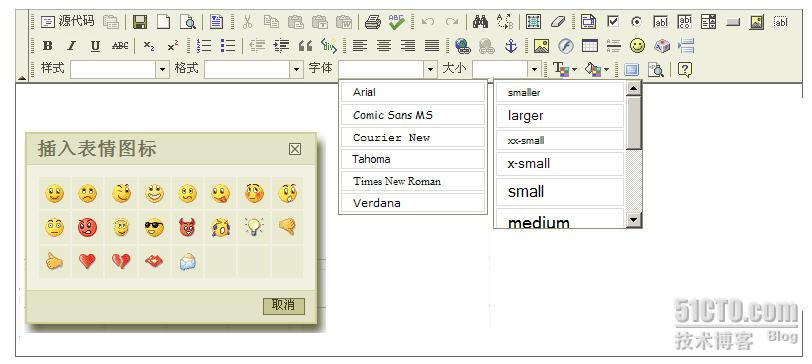Screen dimensions: 812x364
Task: Insert Flash with the Flash icon
Action: click(566, 46)
